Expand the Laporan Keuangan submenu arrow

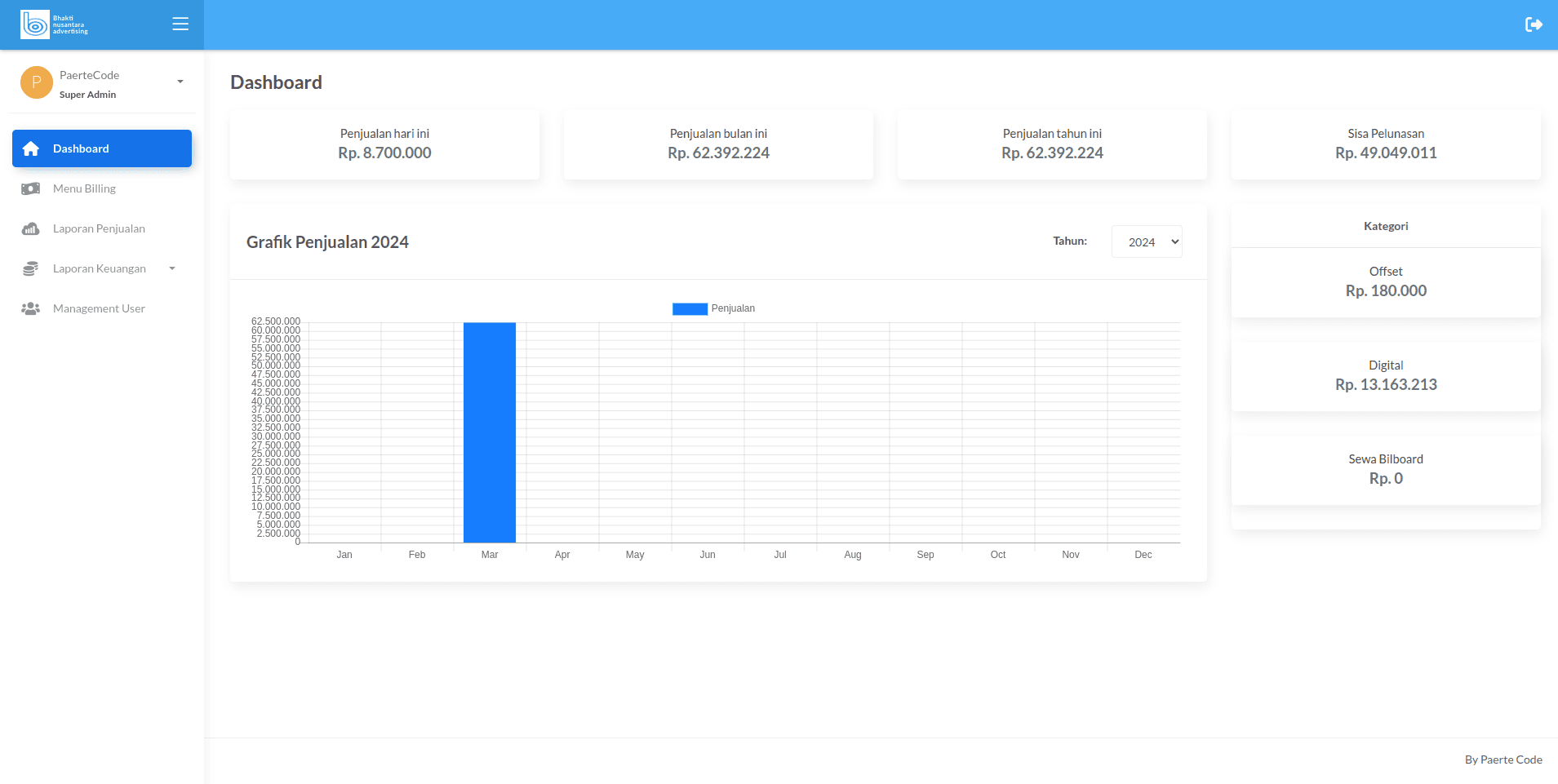point(172,268)
